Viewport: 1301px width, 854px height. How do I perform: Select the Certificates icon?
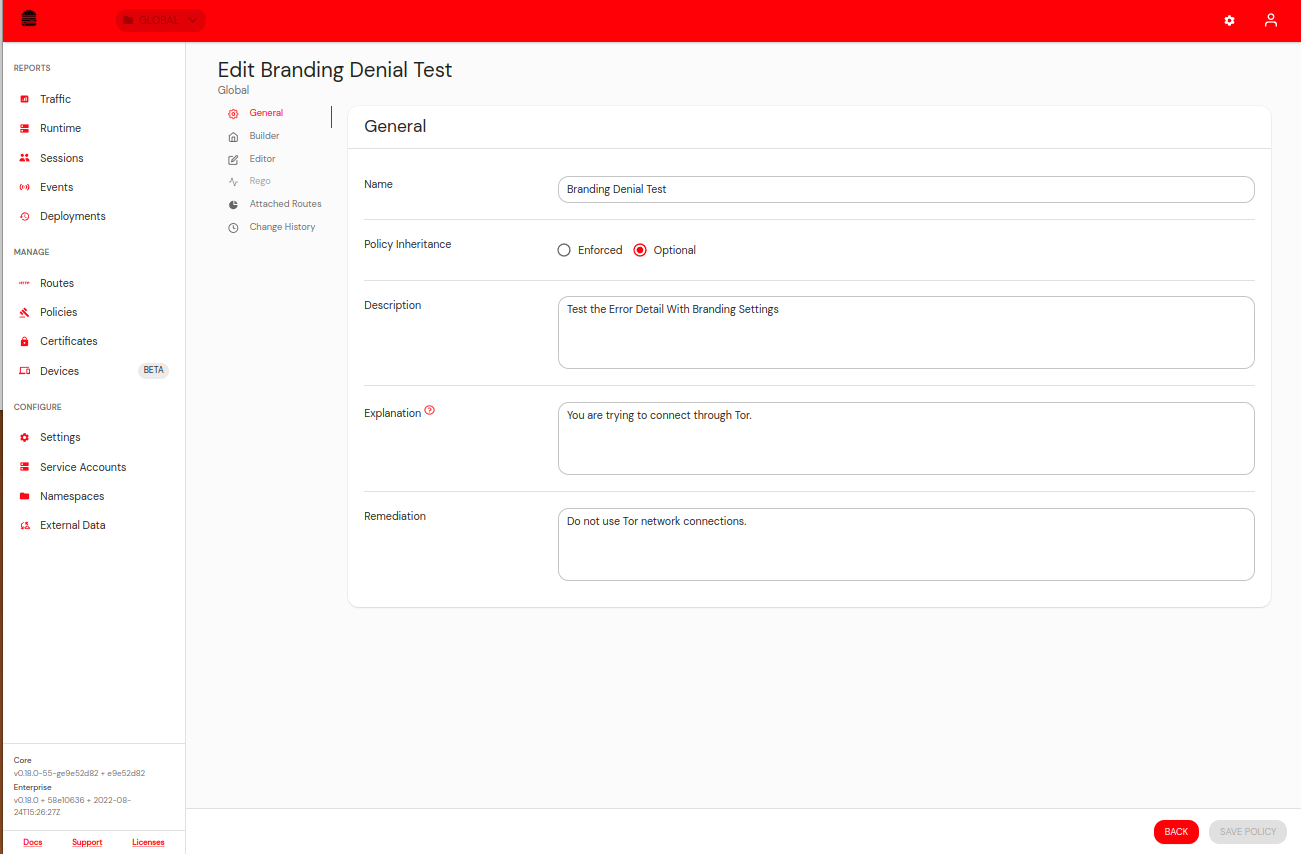tap(24, 340)
